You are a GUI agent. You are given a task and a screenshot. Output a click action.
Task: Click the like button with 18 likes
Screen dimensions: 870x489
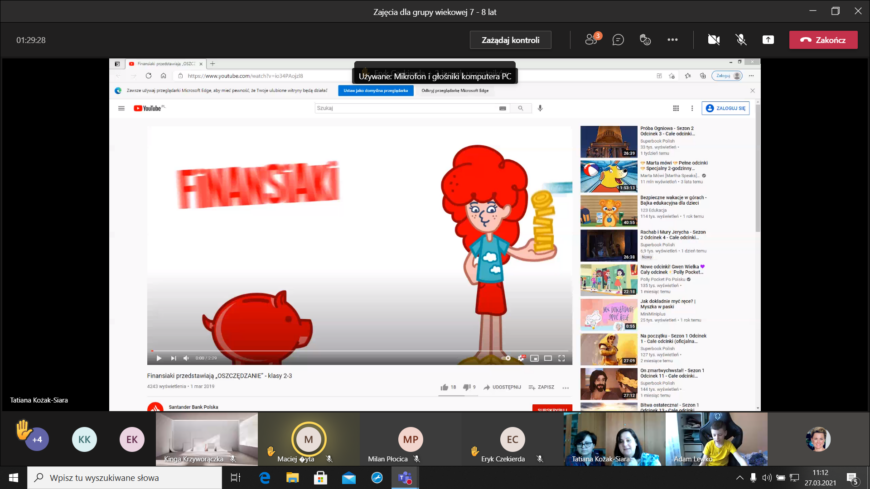point(448,387)
